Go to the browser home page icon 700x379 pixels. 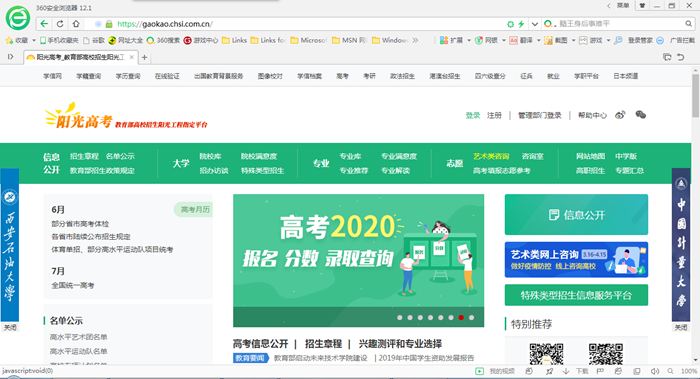(x=76, y=24)
